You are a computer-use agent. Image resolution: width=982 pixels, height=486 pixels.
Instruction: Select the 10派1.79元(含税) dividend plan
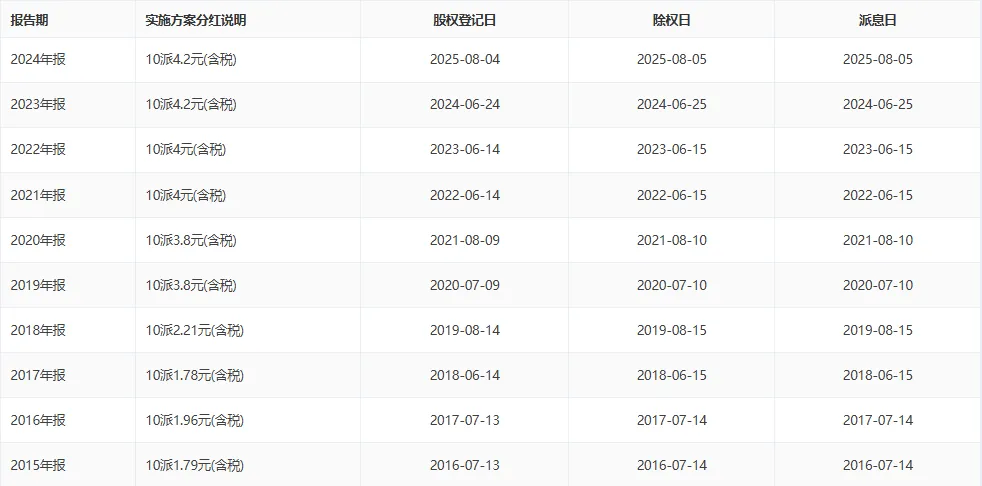click(194, 465)
